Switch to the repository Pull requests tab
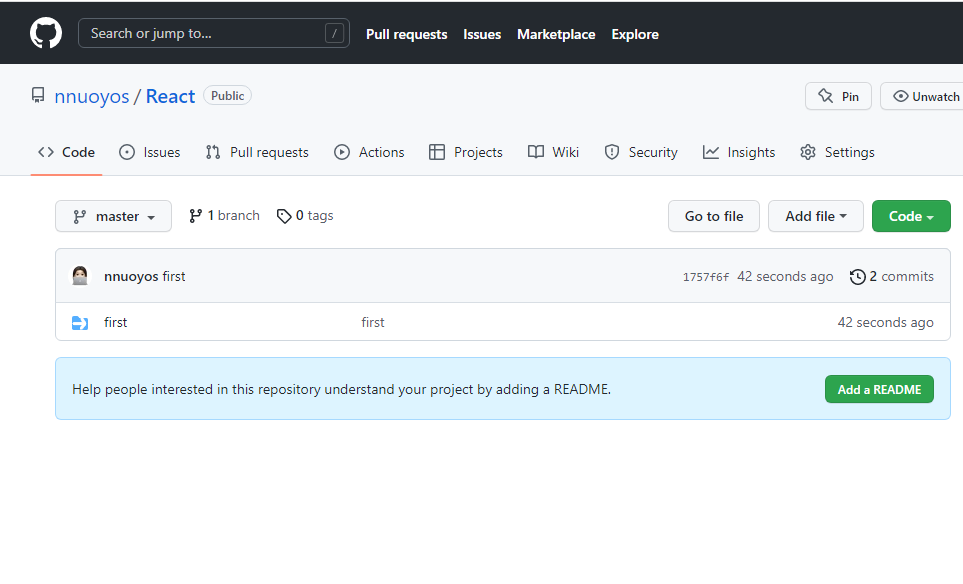Screen dimensions: 963x584 coord(257,152)
